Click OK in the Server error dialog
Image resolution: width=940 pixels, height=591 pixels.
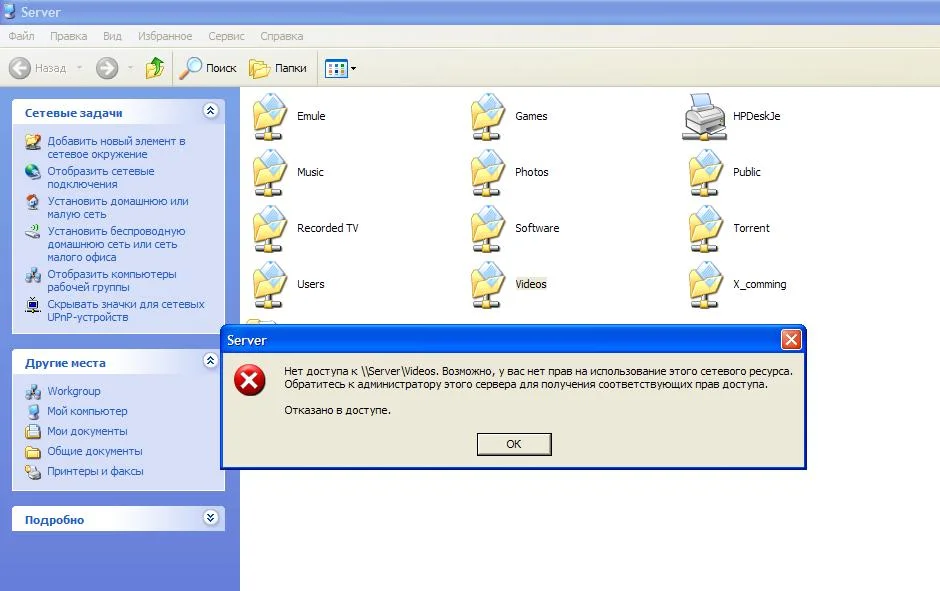point(514,444)
